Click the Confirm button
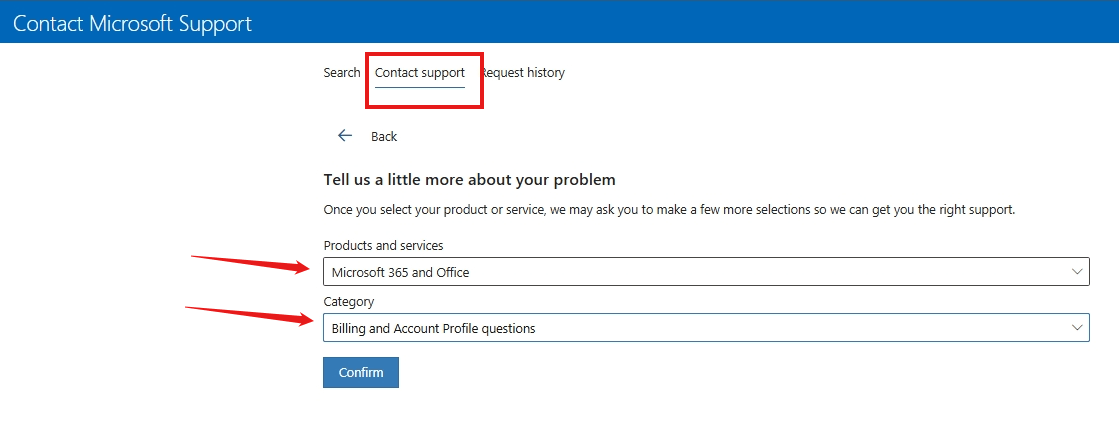 (360, 373)
